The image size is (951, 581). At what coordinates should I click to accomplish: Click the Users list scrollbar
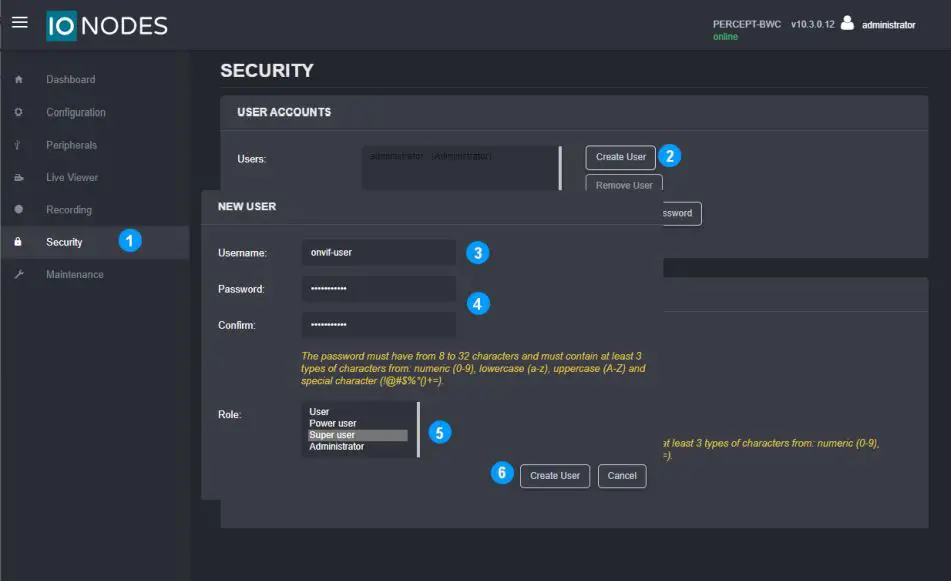(560, 168)
